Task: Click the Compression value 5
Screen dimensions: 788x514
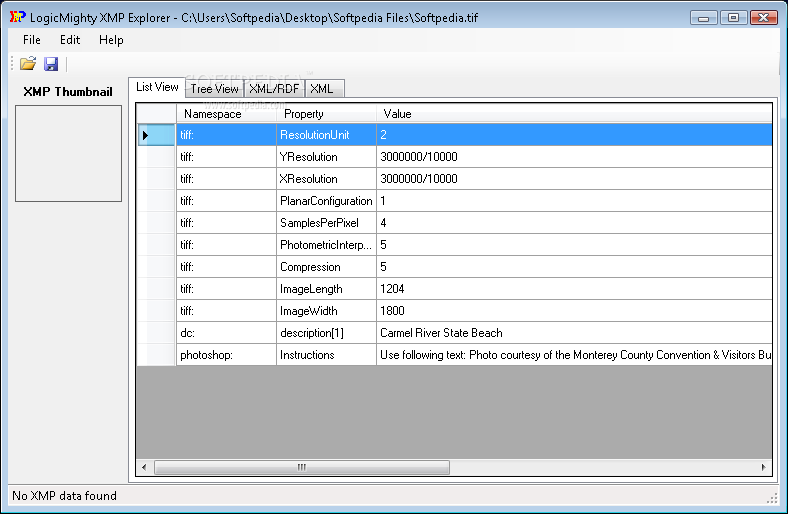Action: (574, 267)
